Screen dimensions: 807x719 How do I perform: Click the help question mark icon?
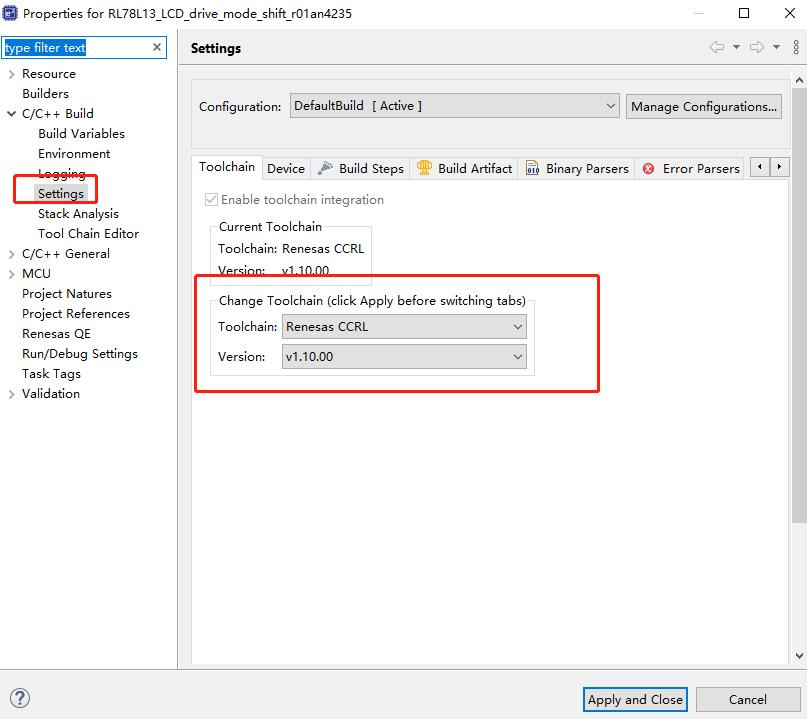pos(19,698)
